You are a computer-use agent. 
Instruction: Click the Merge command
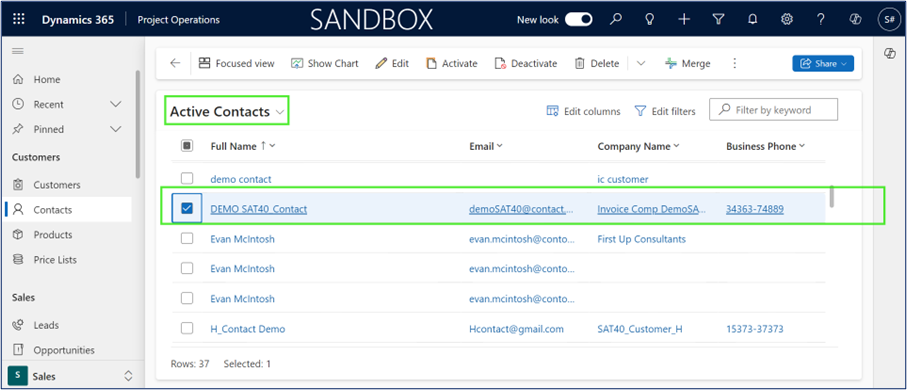tap(688, 64)
